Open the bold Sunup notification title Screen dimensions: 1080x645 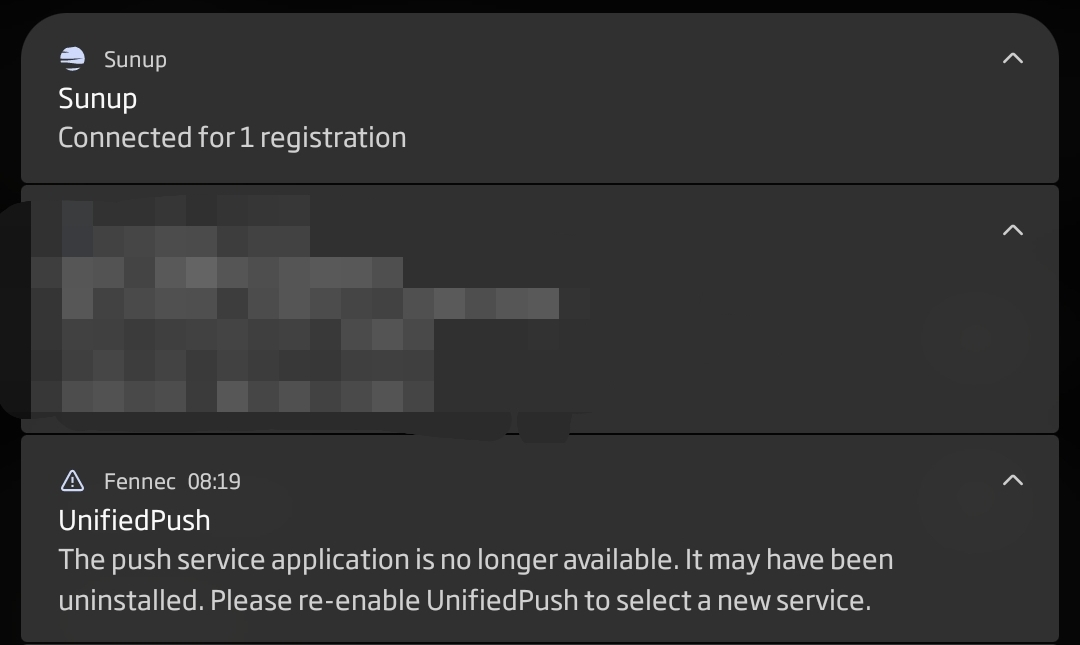click(97, 98)
